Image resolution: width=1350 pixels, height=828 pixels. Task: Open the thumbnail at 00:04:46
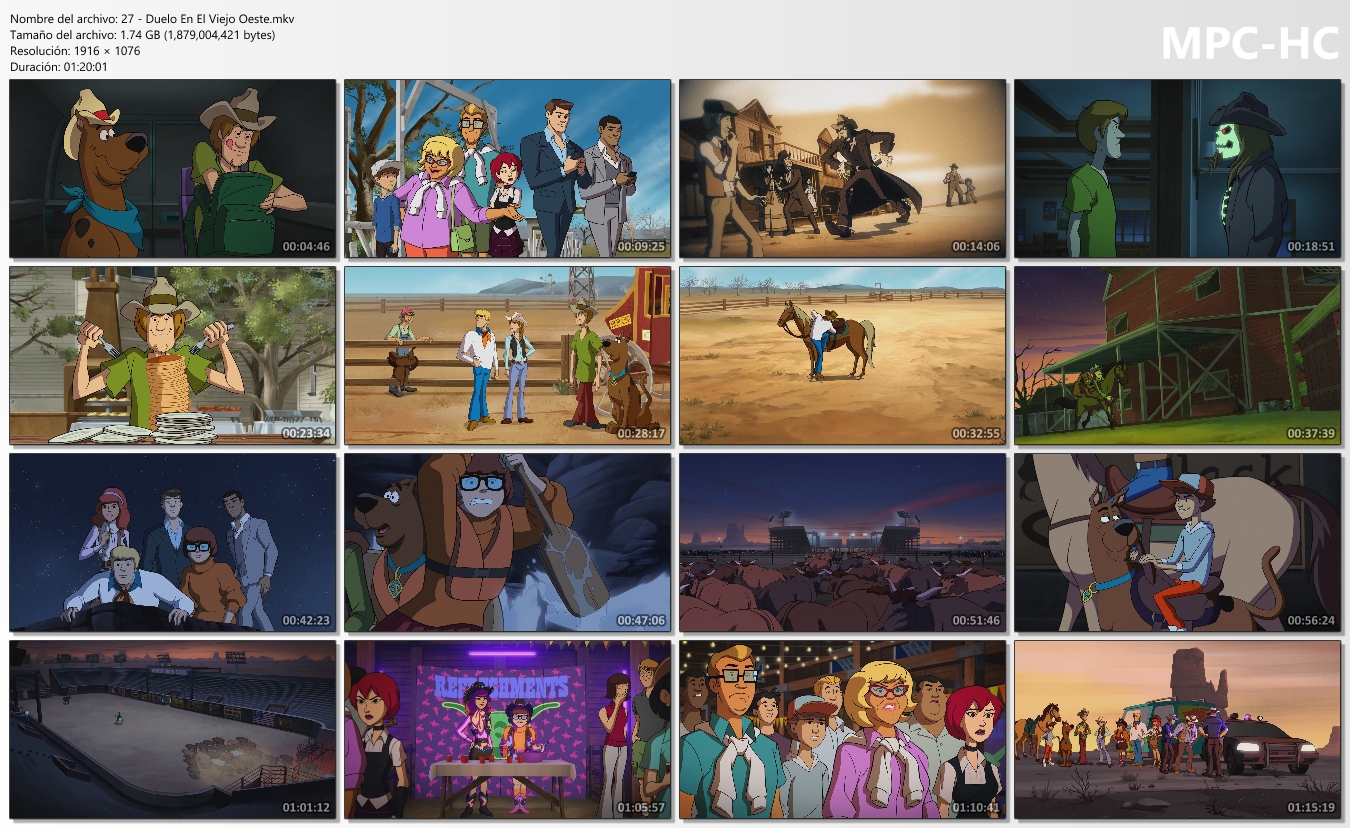173,169
